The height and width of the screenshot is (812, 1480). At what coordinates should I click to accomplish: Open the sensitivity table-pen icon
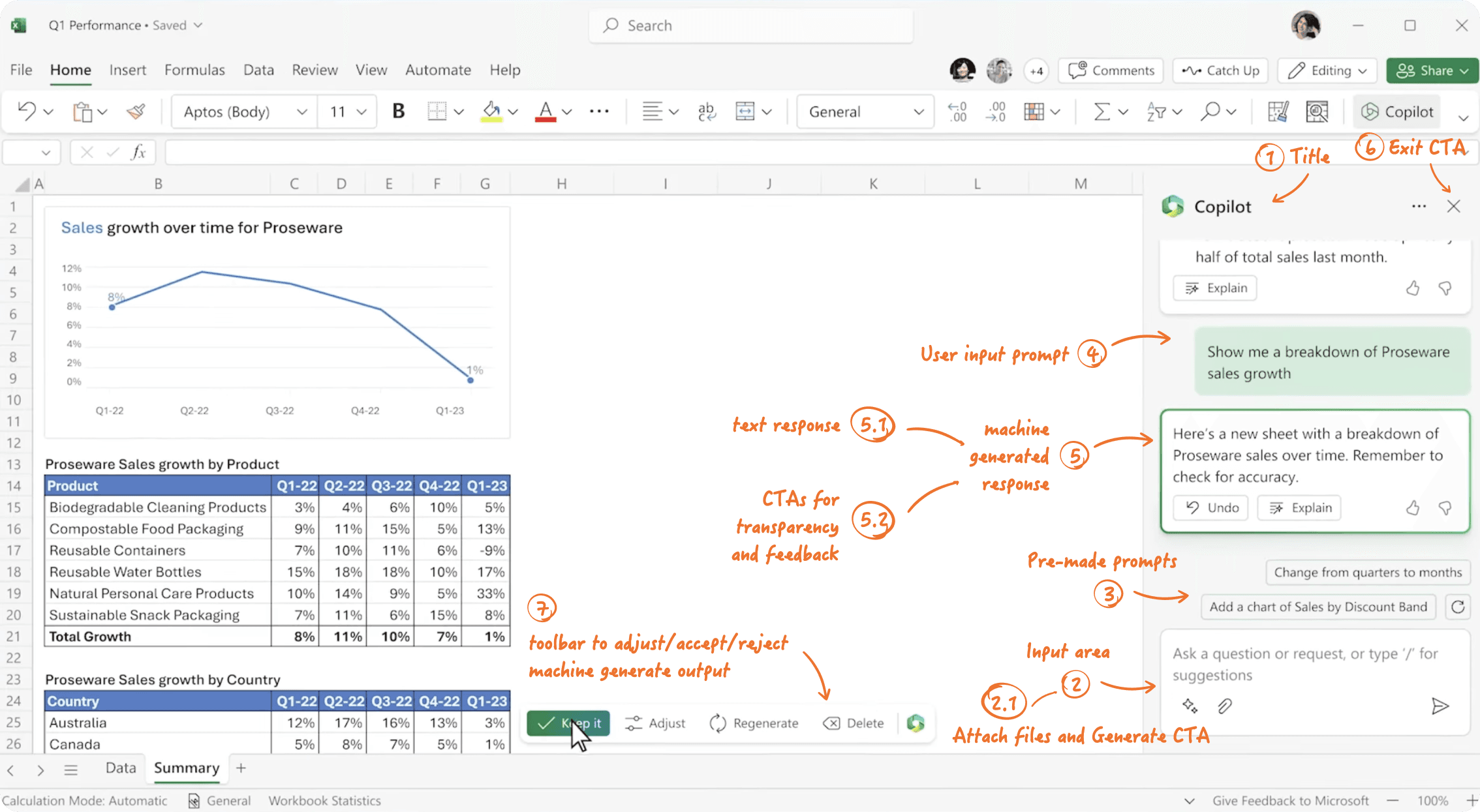[1278, 112]
